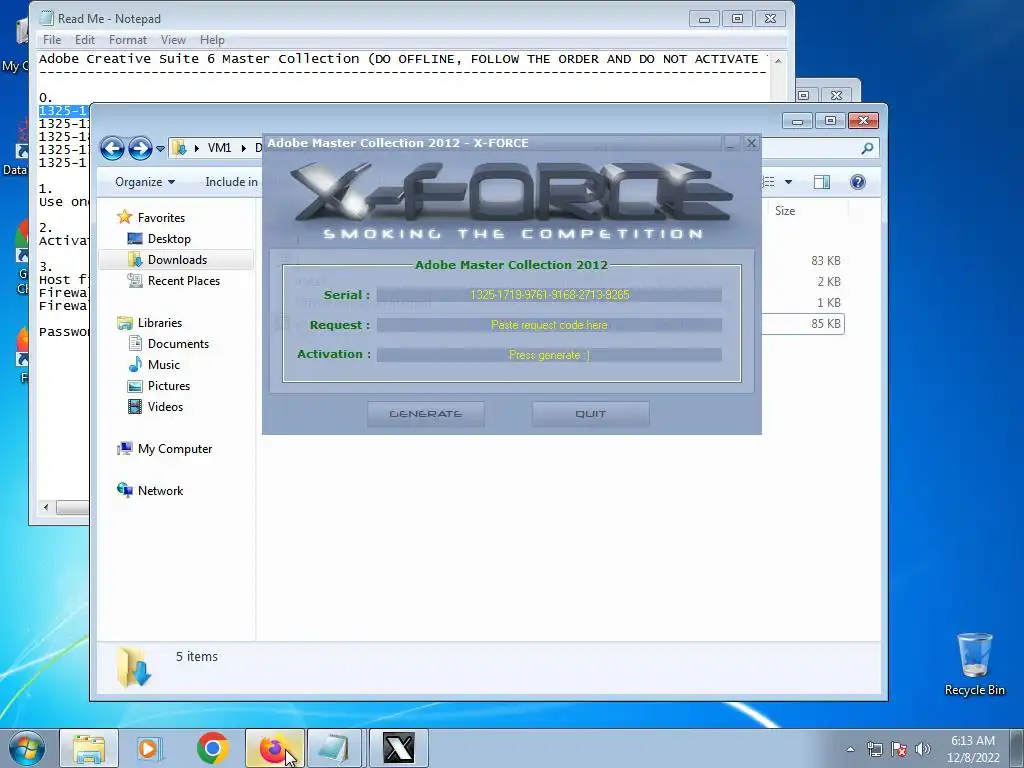Select the file sized 83 KB
The image size is (1024, 768).
point(825,261)
